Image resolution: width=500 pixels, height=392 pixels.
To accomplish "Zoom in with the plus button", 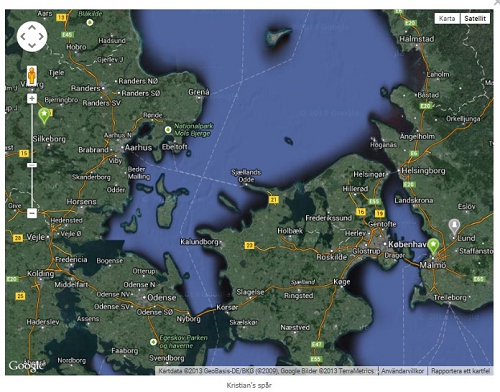I will [x=32, y=98].
